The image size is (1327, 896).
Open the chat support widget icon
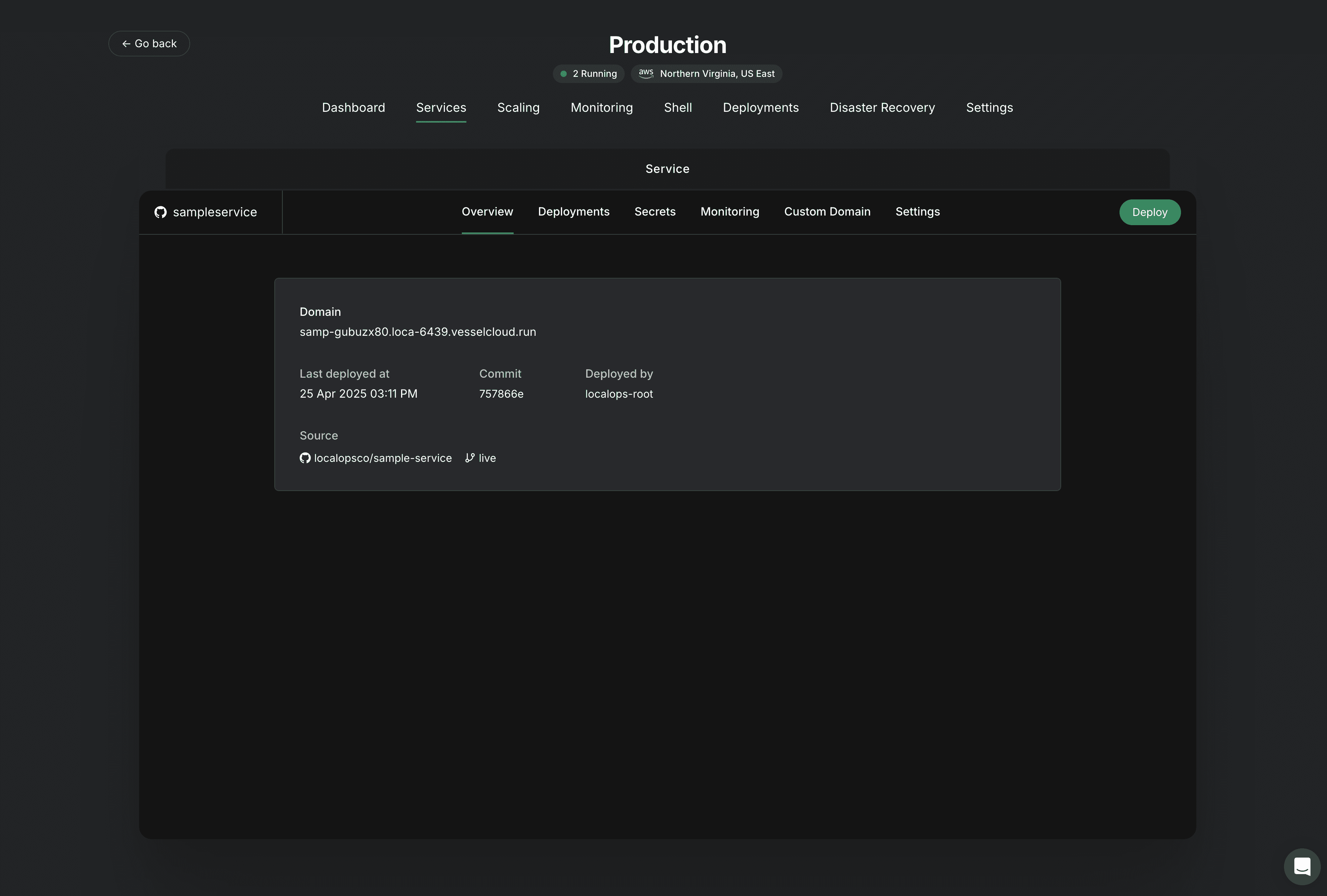[x=1302, y=866]
